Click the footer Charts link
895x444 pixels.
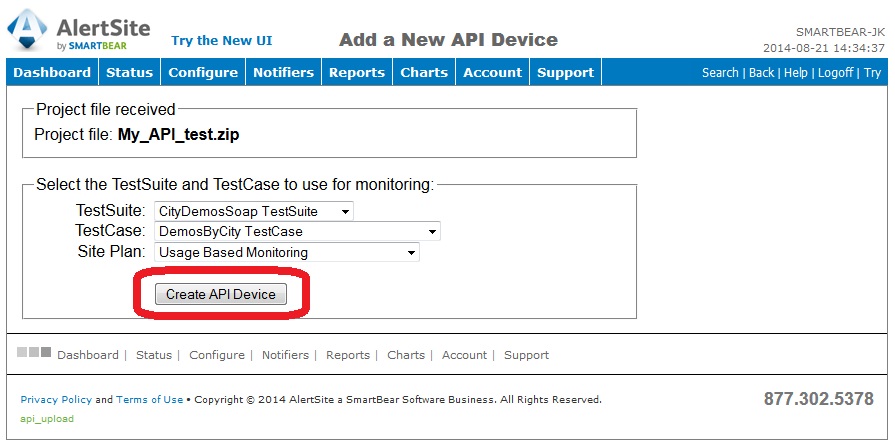click(406, 355)
